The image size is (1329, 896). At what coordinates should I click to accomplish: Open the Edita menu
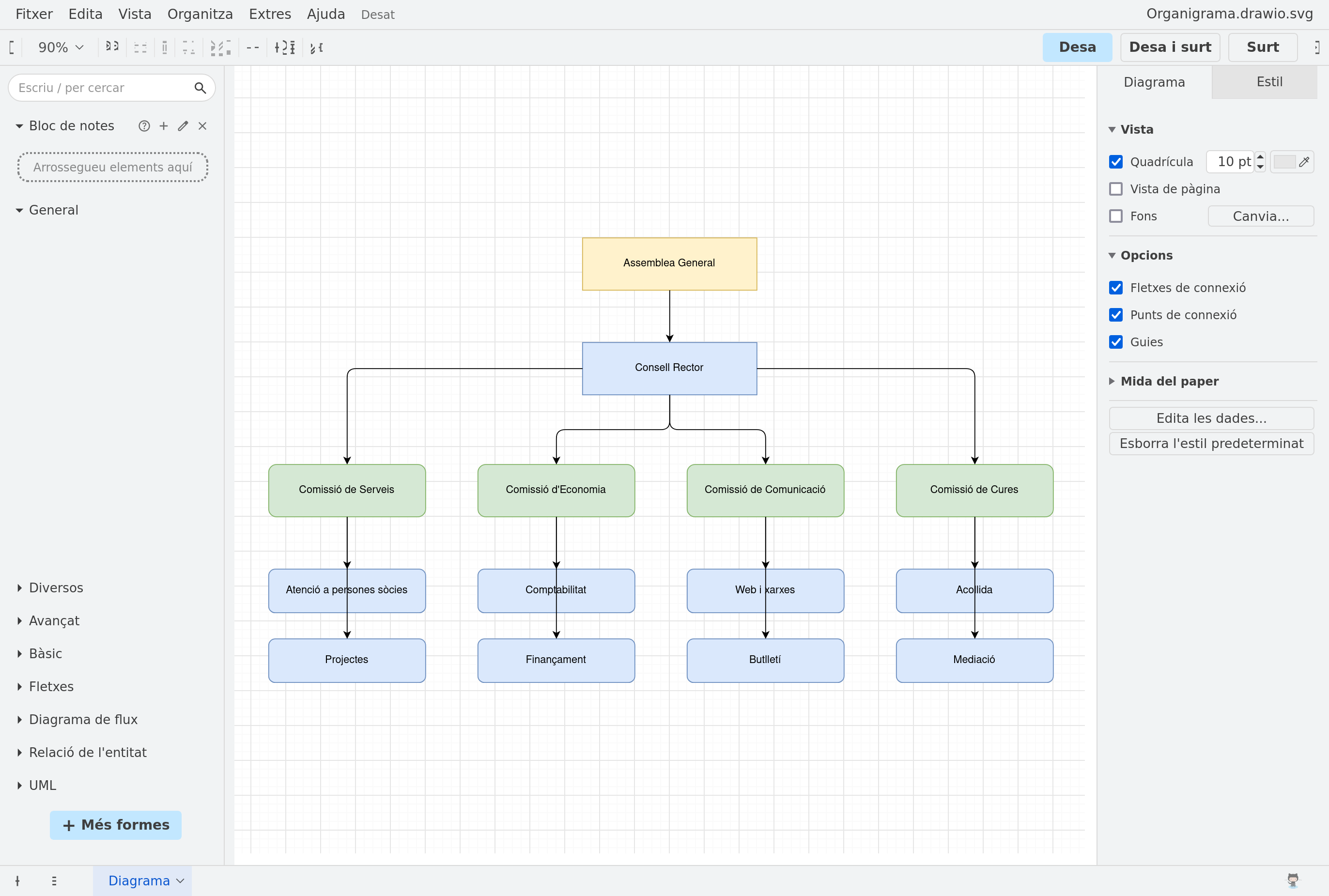tap(86, 14)
